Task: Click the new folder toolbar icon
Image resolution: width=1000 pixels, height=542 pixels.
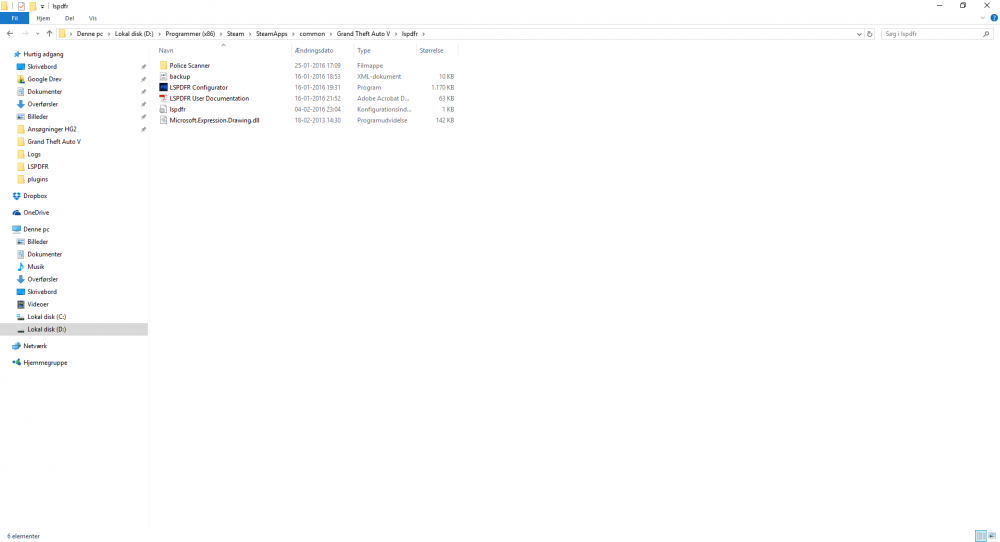Action: 33,6
